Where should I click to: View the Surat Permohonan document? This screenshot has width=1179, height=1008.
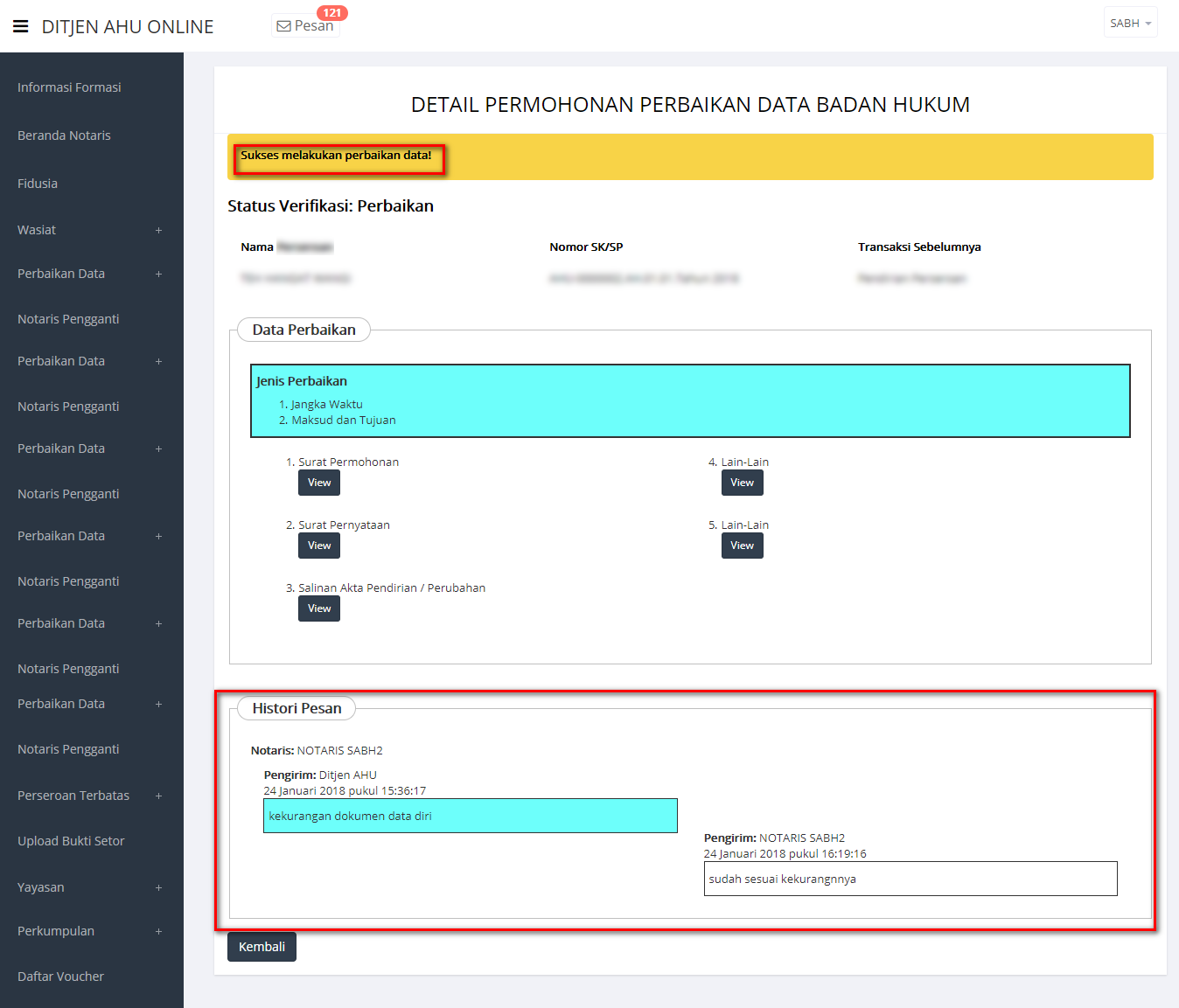319,483
